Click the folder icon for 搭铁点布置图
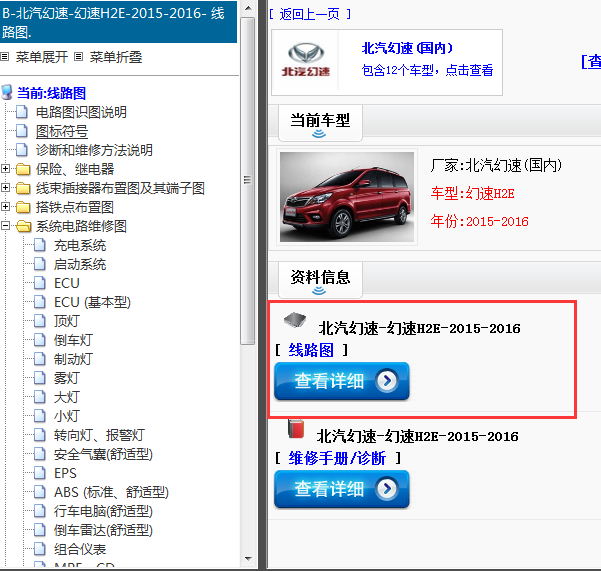601x571 pixels. coord(23,207)
